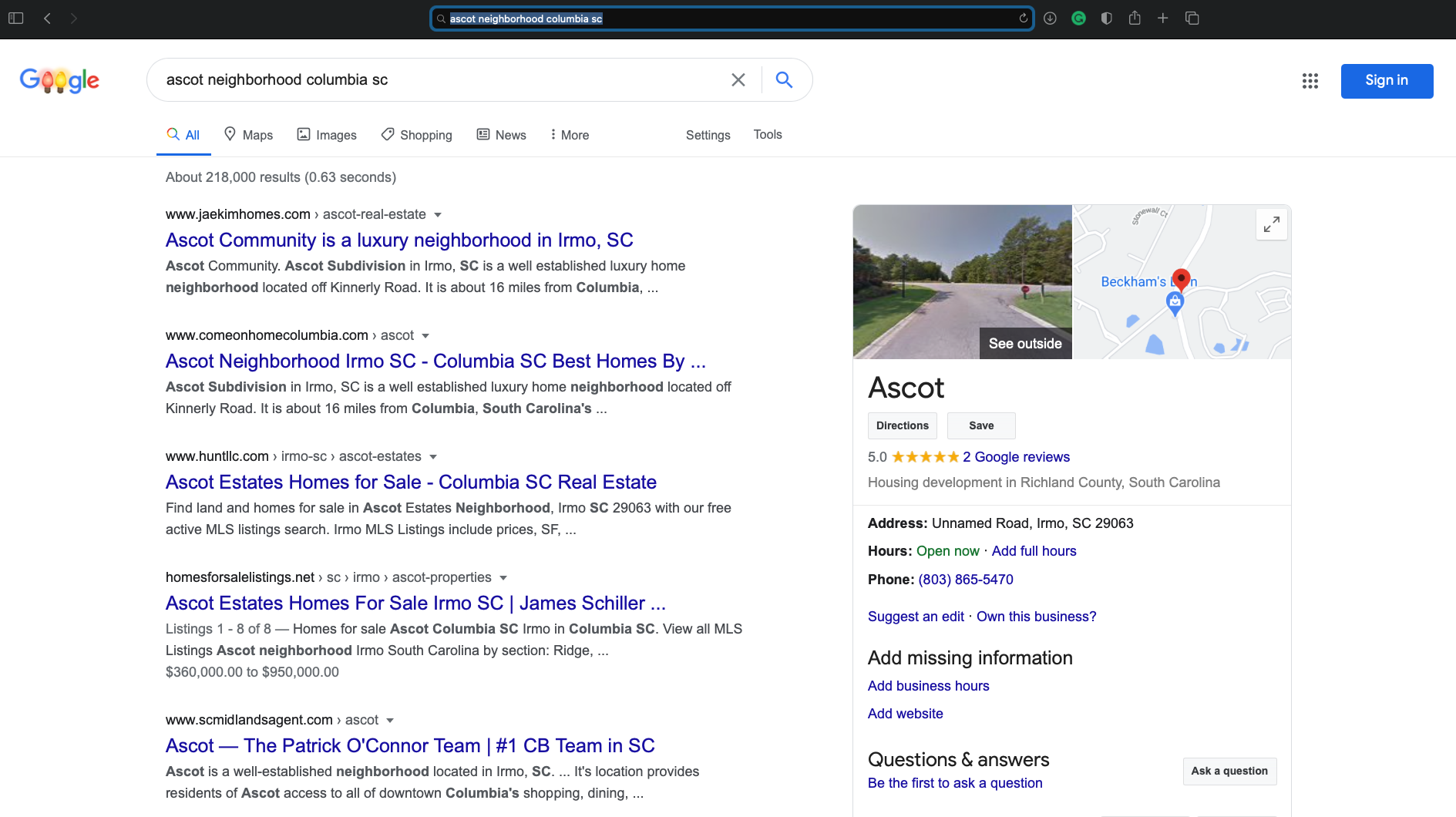The width and height of the screenshot is (1456, 817).
Task: Click the Directions button
Action: point(903,425)
